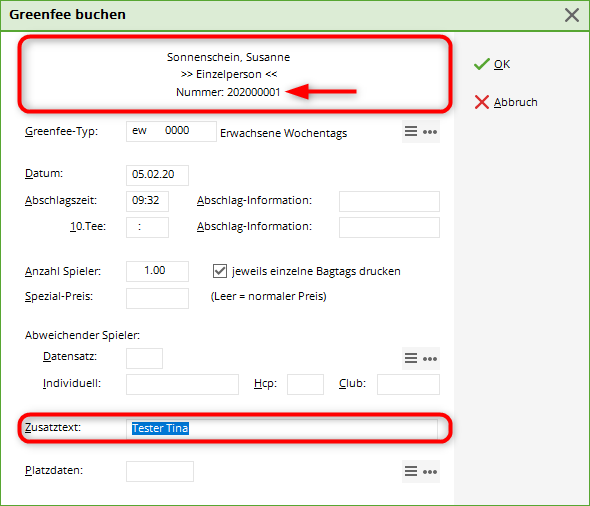Click red X icon for Abbruch

(482, 102)
